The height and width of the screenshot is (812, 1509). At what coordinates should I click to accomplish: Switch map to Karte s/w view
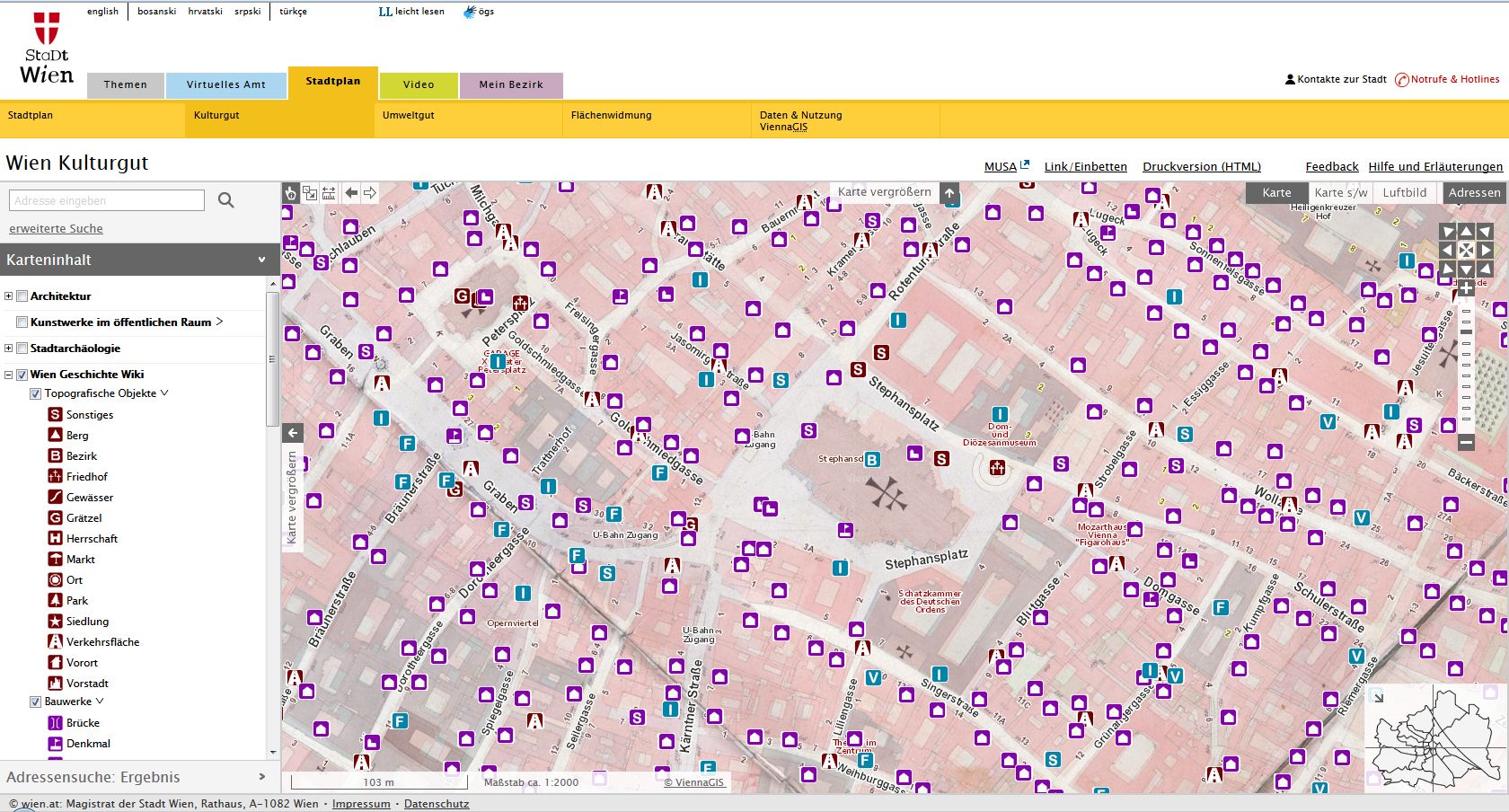coord(1341,192)
